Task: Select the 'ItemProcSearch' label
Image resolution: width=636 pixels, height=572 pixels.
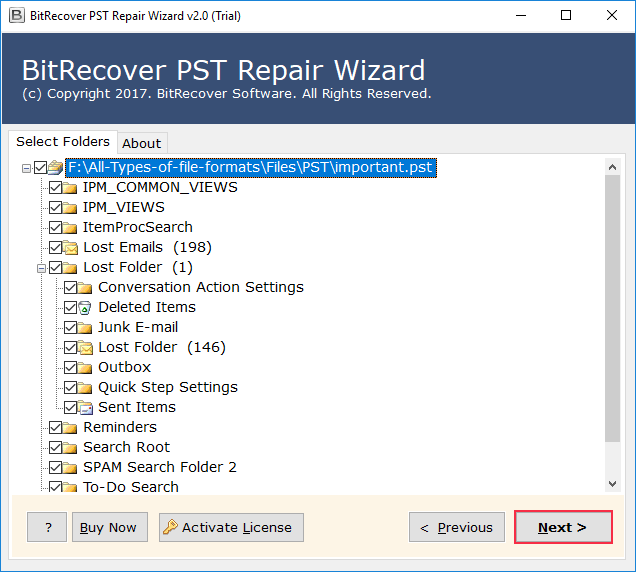Action: [x=138, y=227]
